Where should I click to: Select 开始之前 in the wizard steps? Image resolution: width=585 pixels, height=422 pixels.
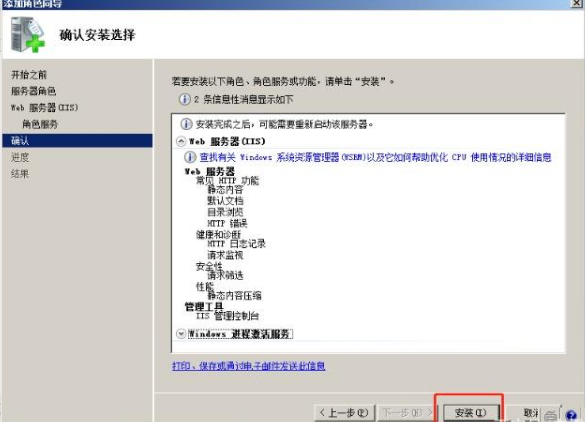(x=29, y=75)
